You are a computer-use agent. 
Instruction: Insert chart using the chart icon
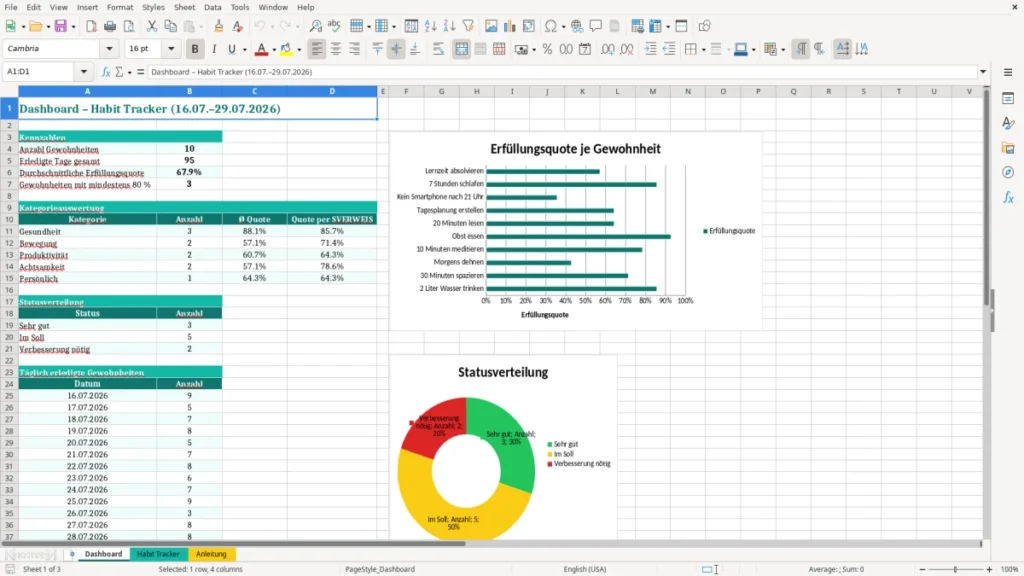click(510, 26)
